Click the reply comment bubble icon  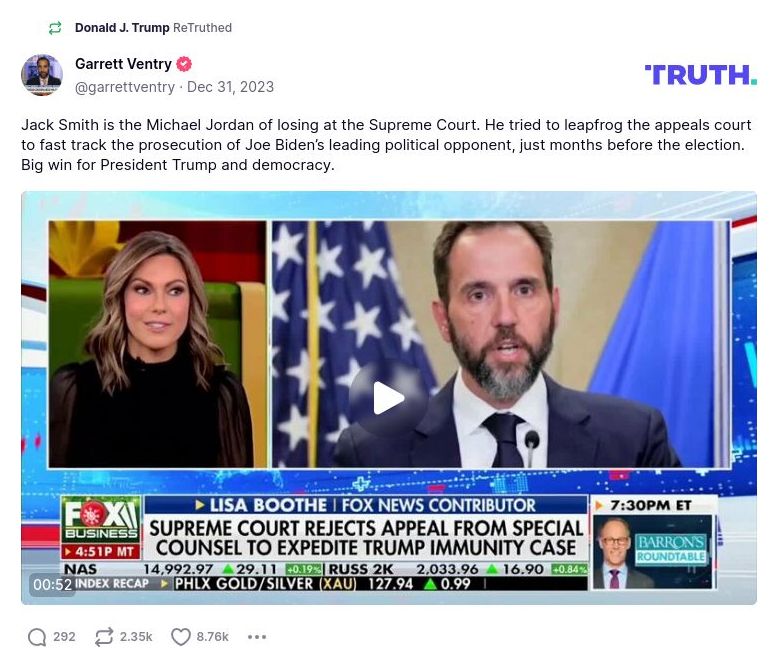tap(37, 637)
